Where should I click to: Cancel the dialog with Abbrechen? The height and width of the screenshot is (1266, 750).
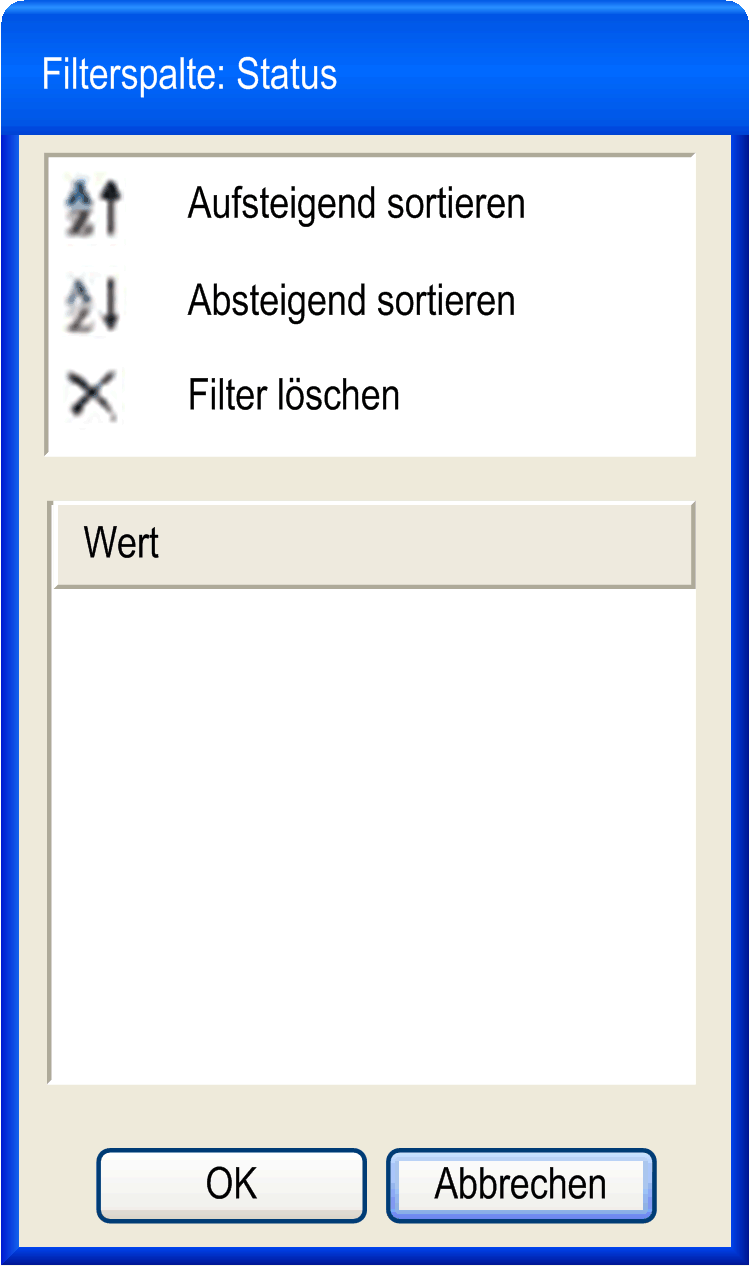[x=521, y=1185]
